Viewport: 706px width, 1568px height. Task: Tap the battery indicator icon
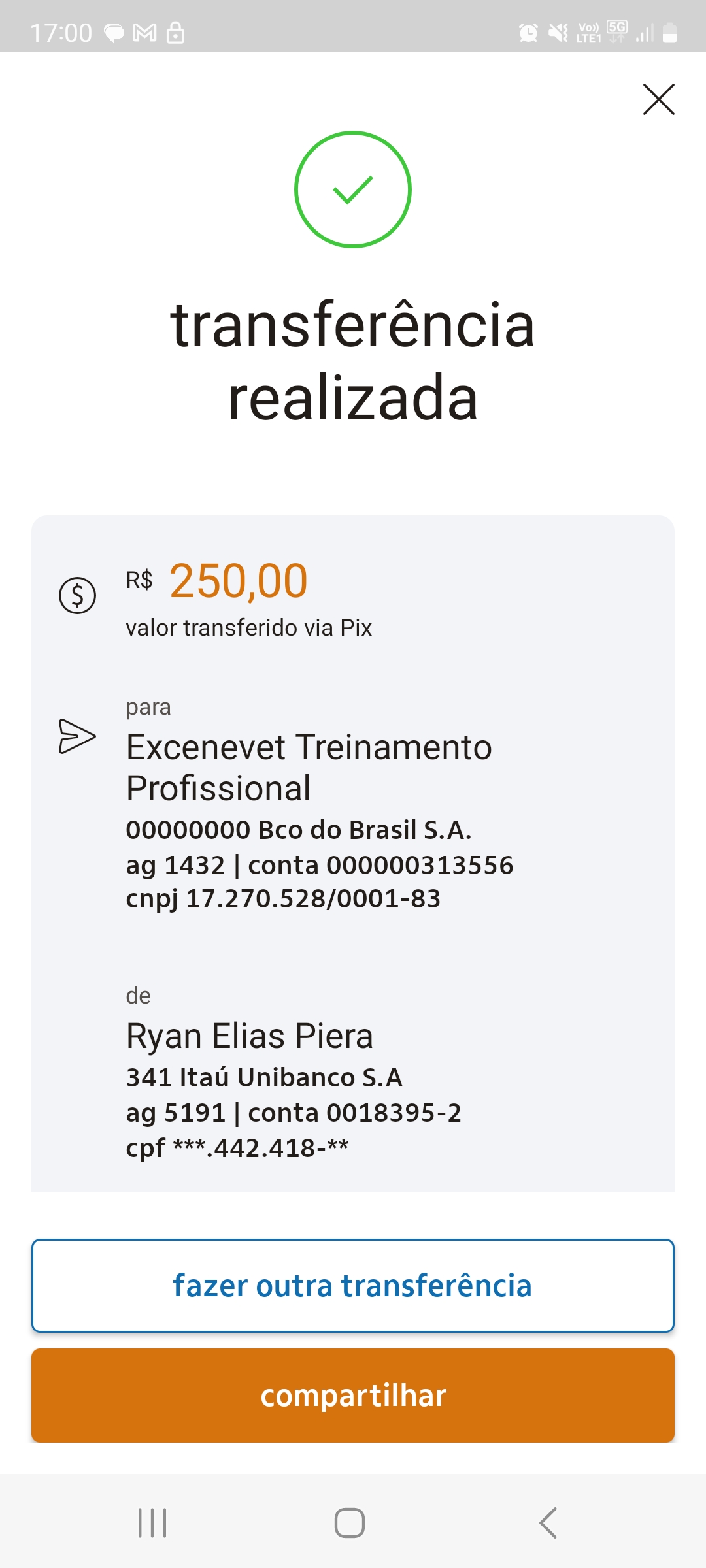(x=669, y=33)
